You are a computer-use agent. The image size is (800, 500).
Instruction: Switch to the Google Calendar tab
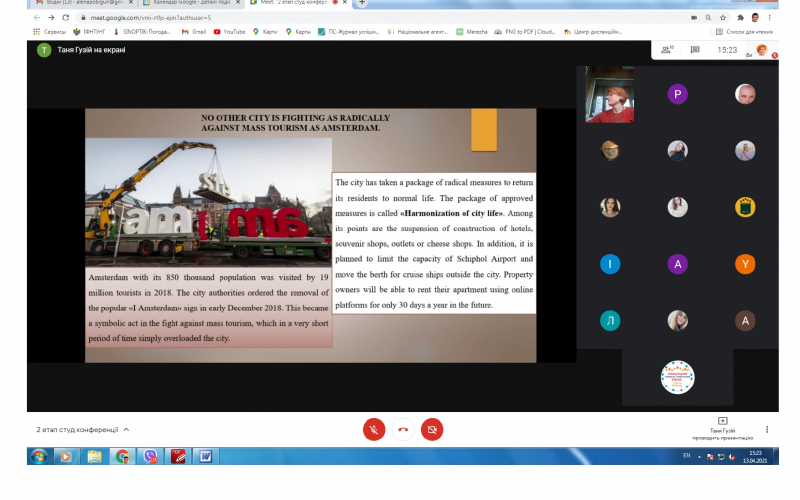191,3
